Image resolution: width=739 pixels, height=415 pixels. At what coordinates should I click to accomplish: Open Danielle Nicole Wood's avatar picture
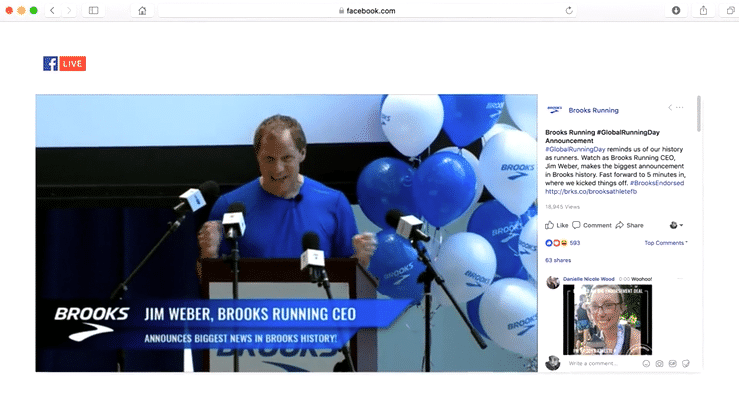coord(553,282)
